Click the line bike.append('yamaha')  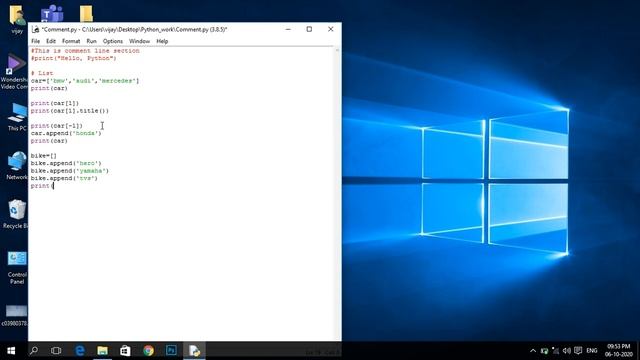point(70,171)
